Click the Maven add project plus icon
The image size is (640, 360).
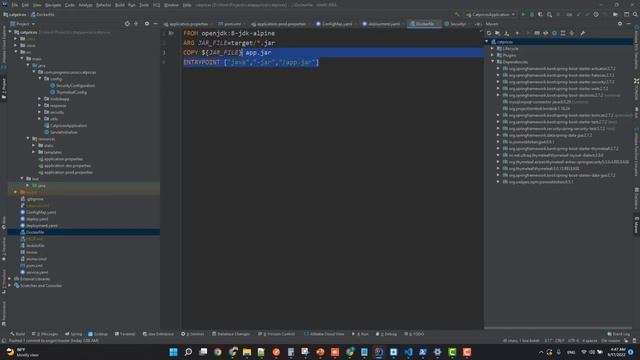click(517, 33)
